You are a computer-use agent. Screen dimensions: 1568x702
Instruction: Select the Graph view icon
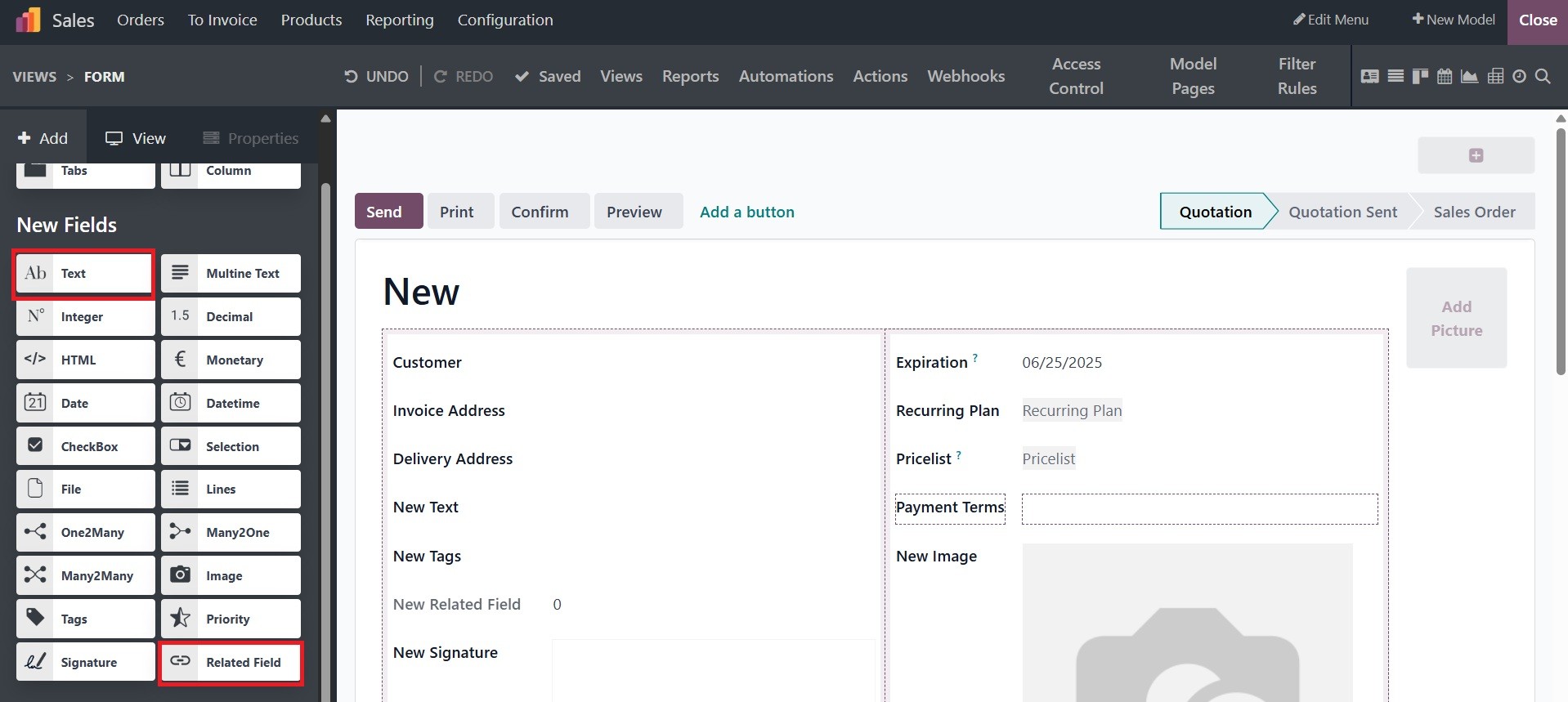pyautogui.click(x=1469, y=76)
